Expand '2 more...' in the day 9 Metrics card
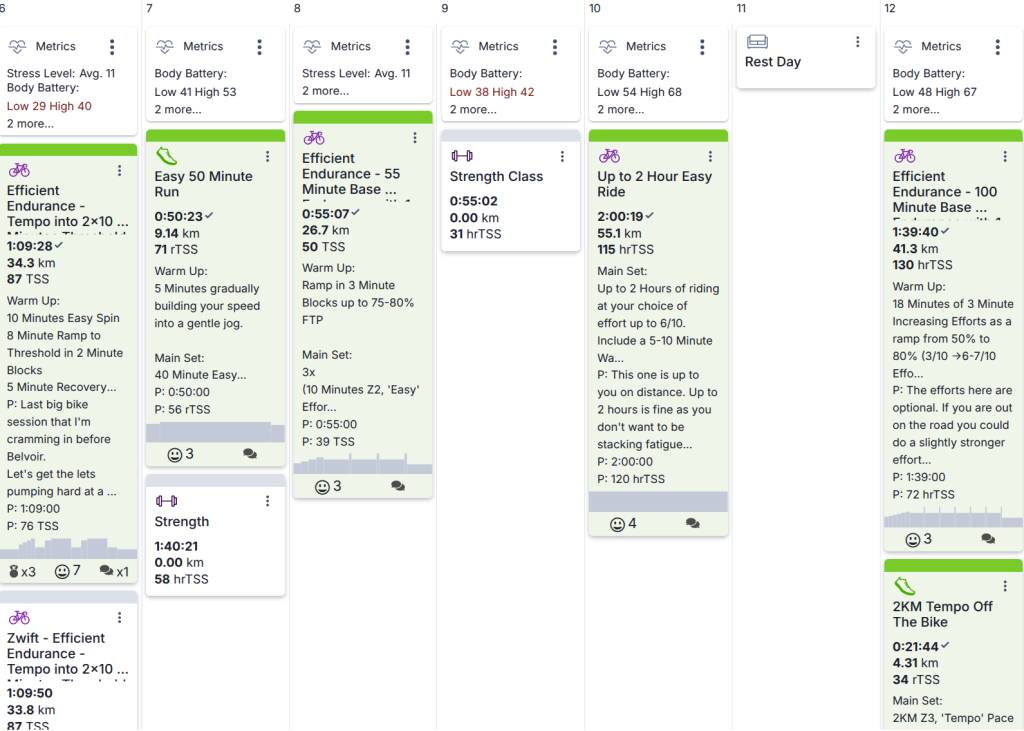 coord(473,110)
